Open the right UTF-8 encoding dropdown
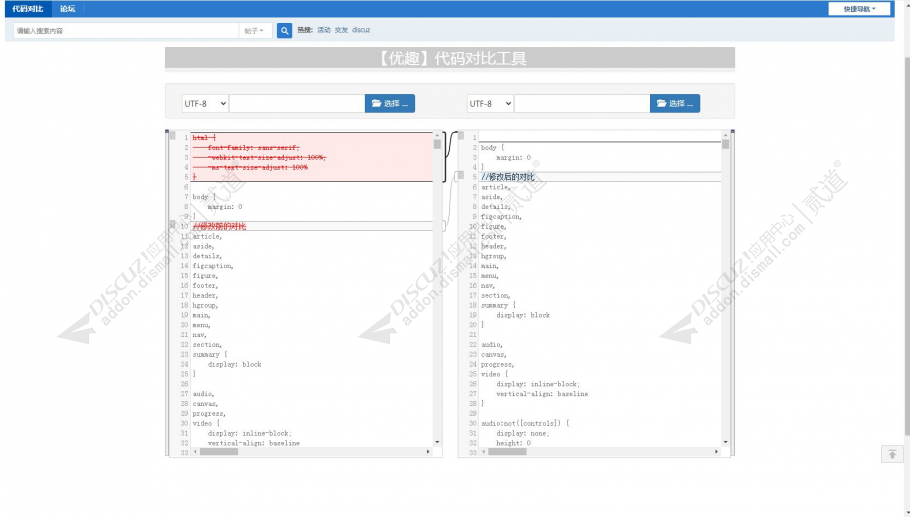The width and height of the screenshot is (910, 517). pos(490,103)
